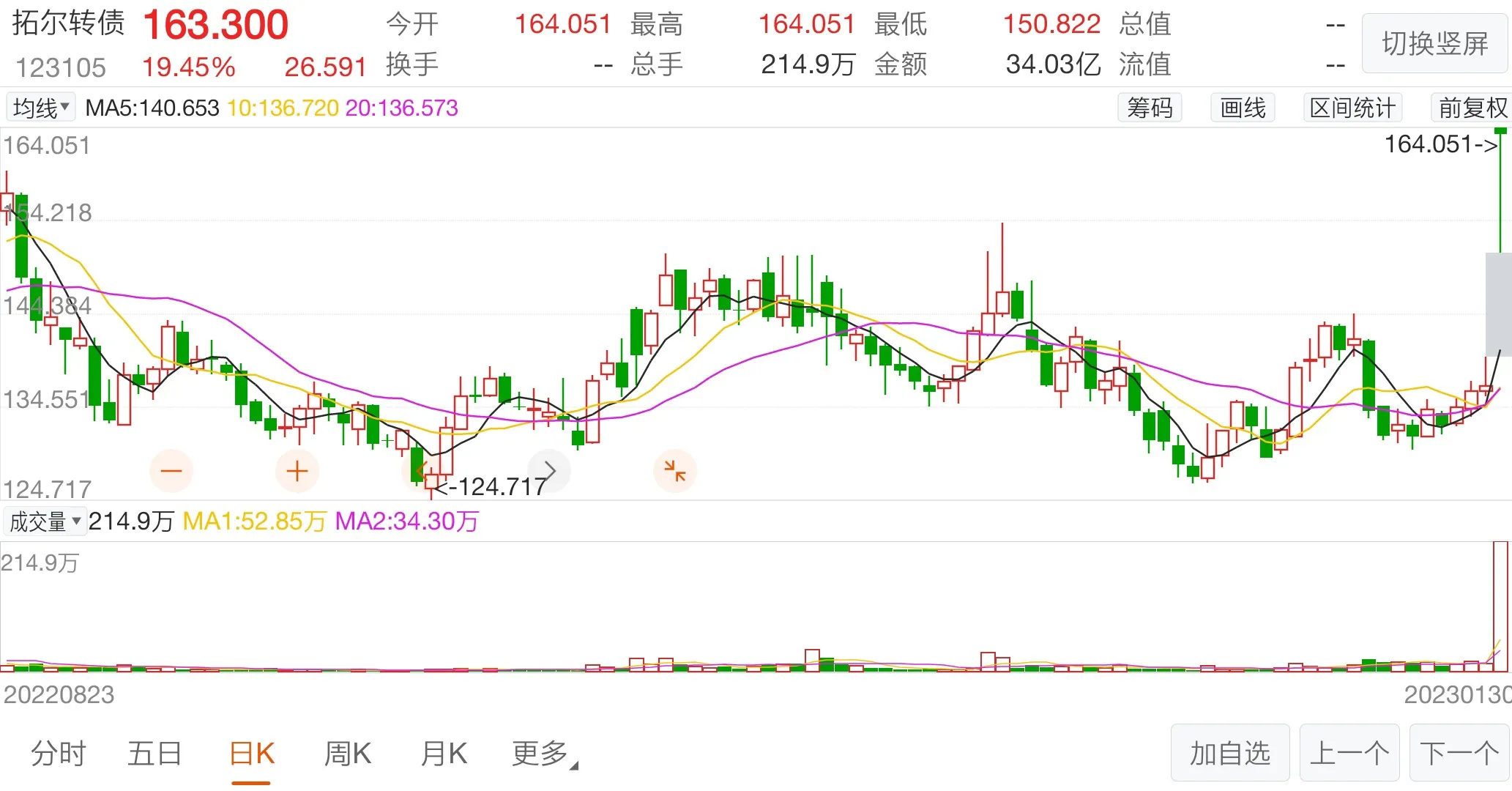Select the 月K tab

pos(443,754)
